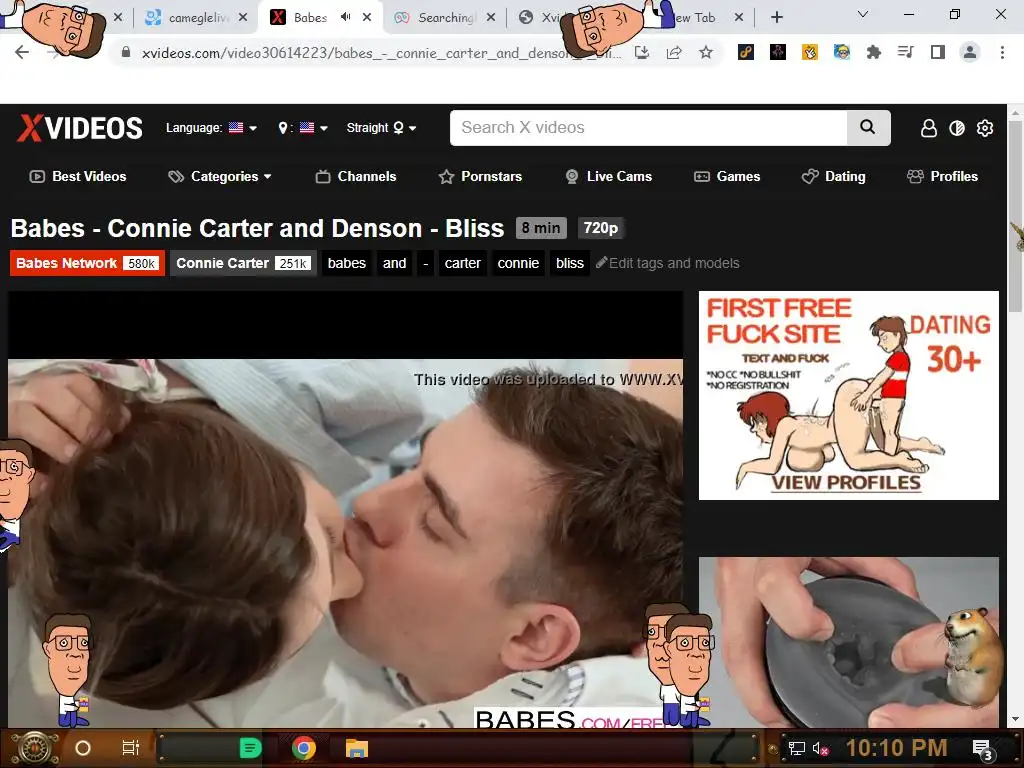The image size is (1024, 768).
Task: Click the 'babes' tag
Action: [347, 263]
